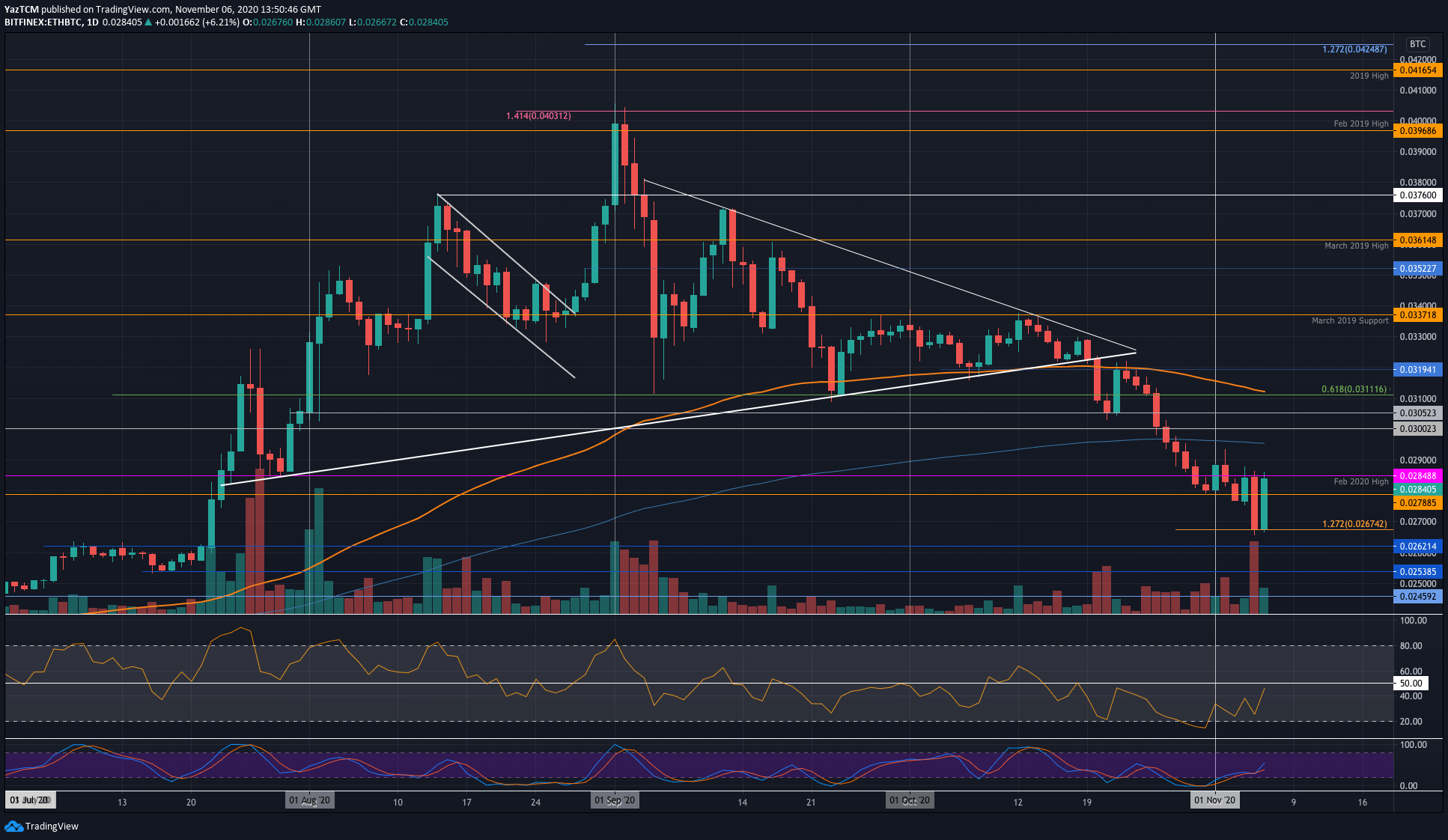Click the '01 Jul '20' date marker
The width and height of the screenshot is (1448, 840).
click(x=30, y=800)
